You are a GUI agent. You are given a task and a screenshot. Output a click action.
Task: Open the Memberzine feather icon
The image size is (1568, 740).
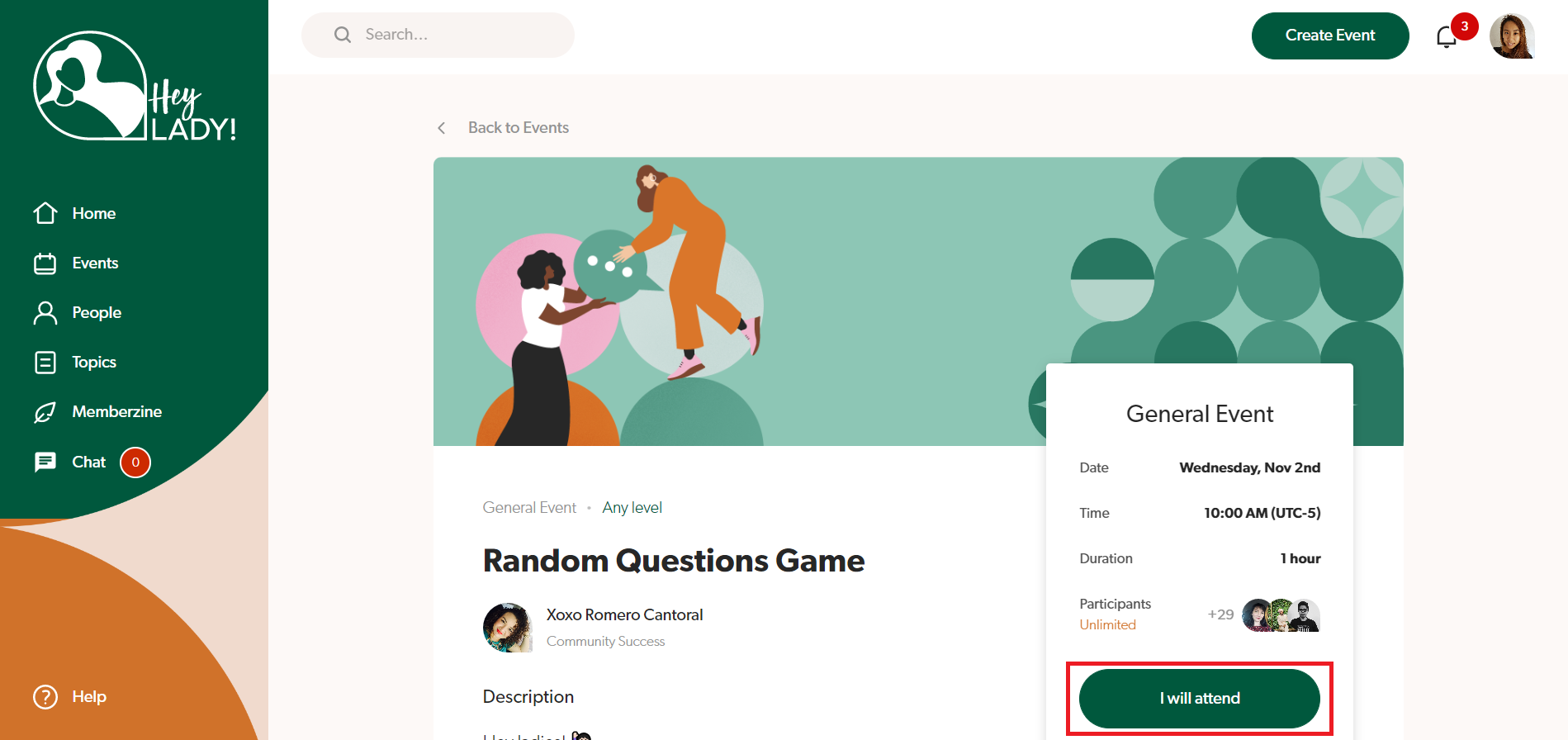45,412
